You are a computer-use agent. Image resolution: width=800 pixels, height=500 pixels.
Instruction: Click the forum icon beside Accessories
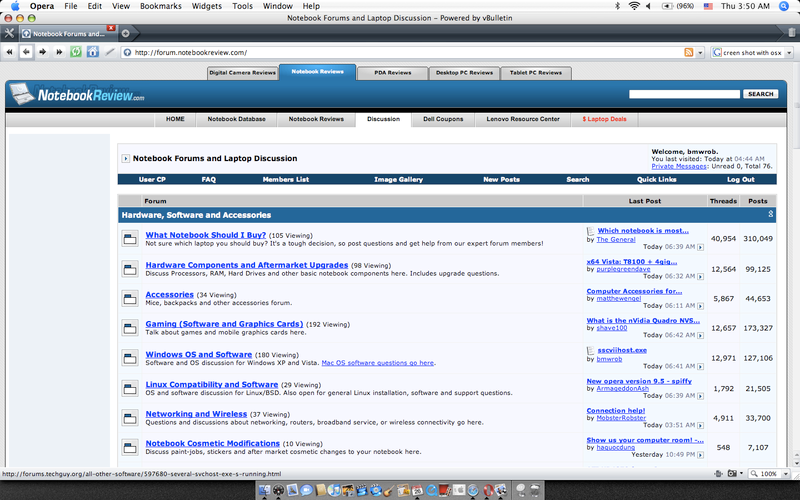click(130, 298)
